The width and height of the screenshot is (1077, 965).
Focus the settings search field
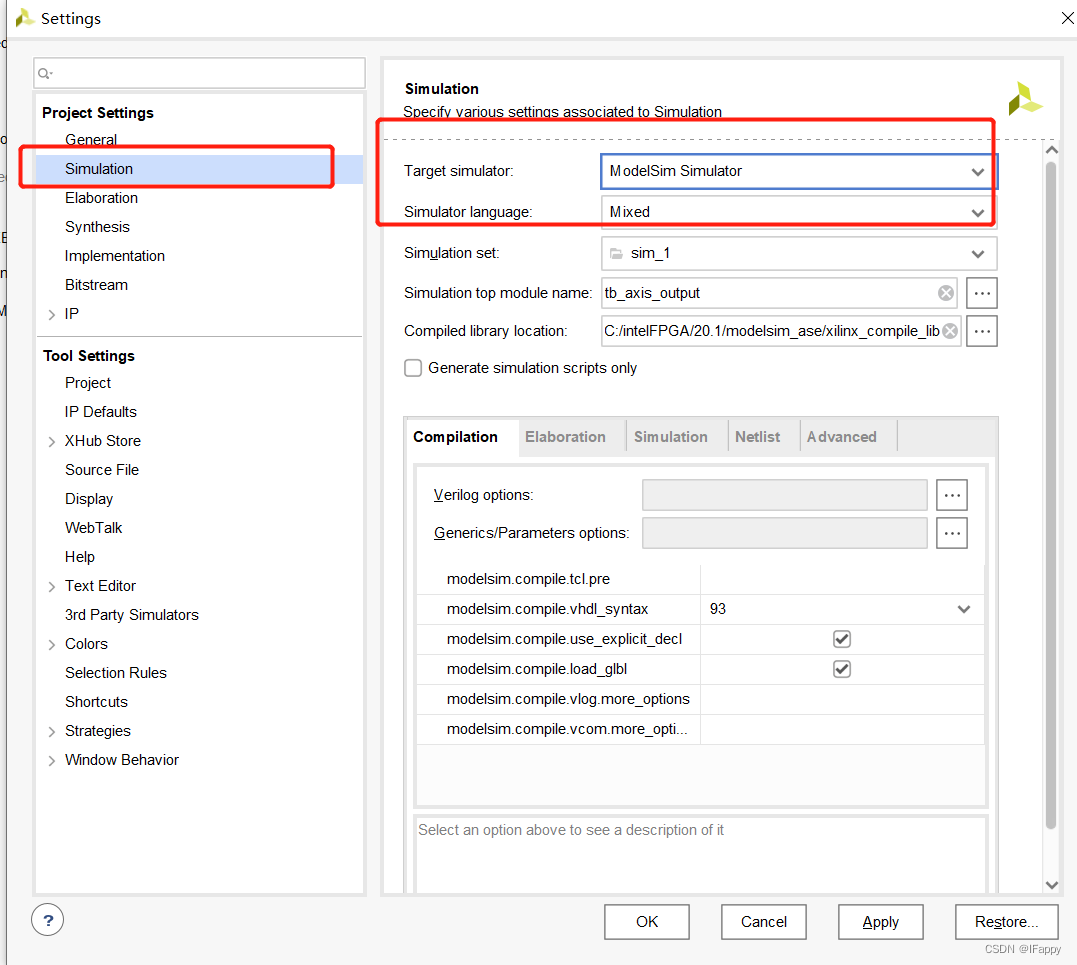[199, 73]
